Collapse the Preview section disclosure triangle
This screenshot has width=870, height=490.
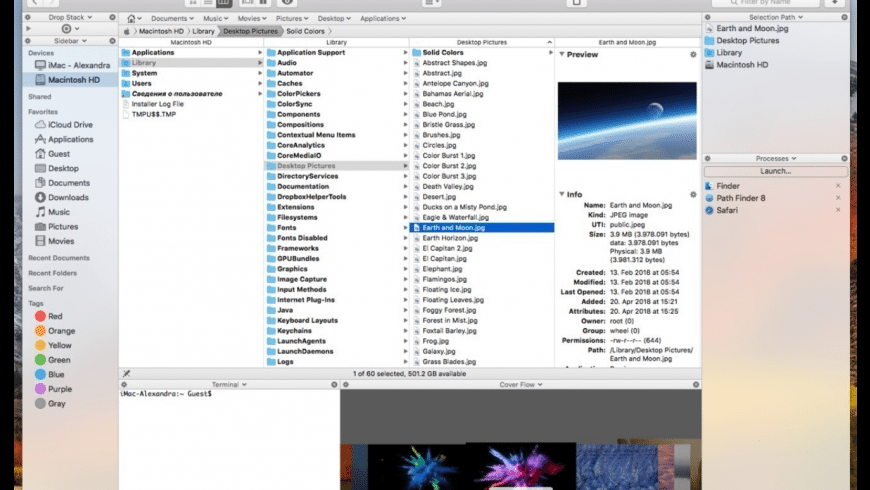pos(562,55)
